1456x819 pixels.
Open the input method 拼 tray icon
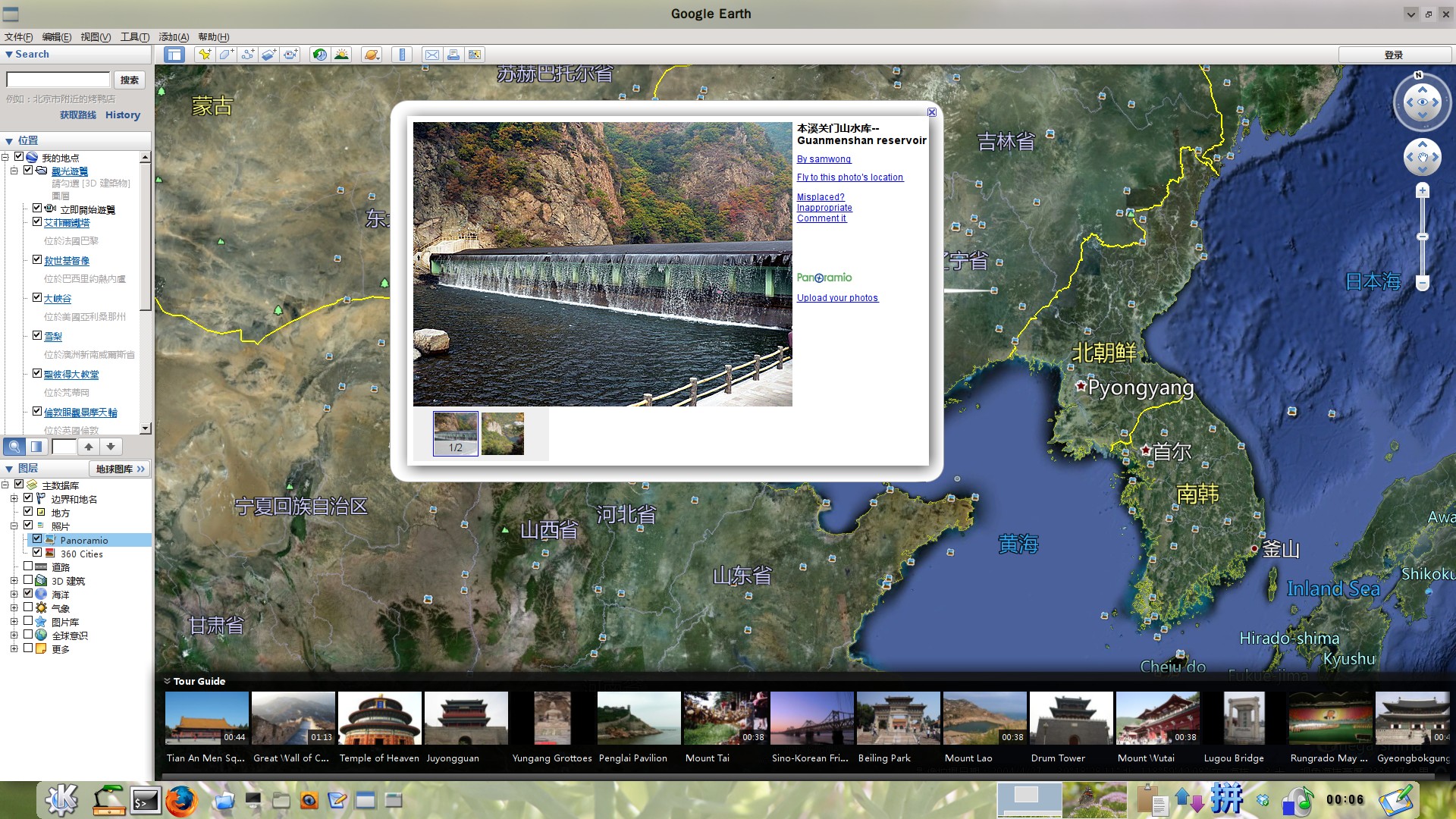(x=1227, y=799)
